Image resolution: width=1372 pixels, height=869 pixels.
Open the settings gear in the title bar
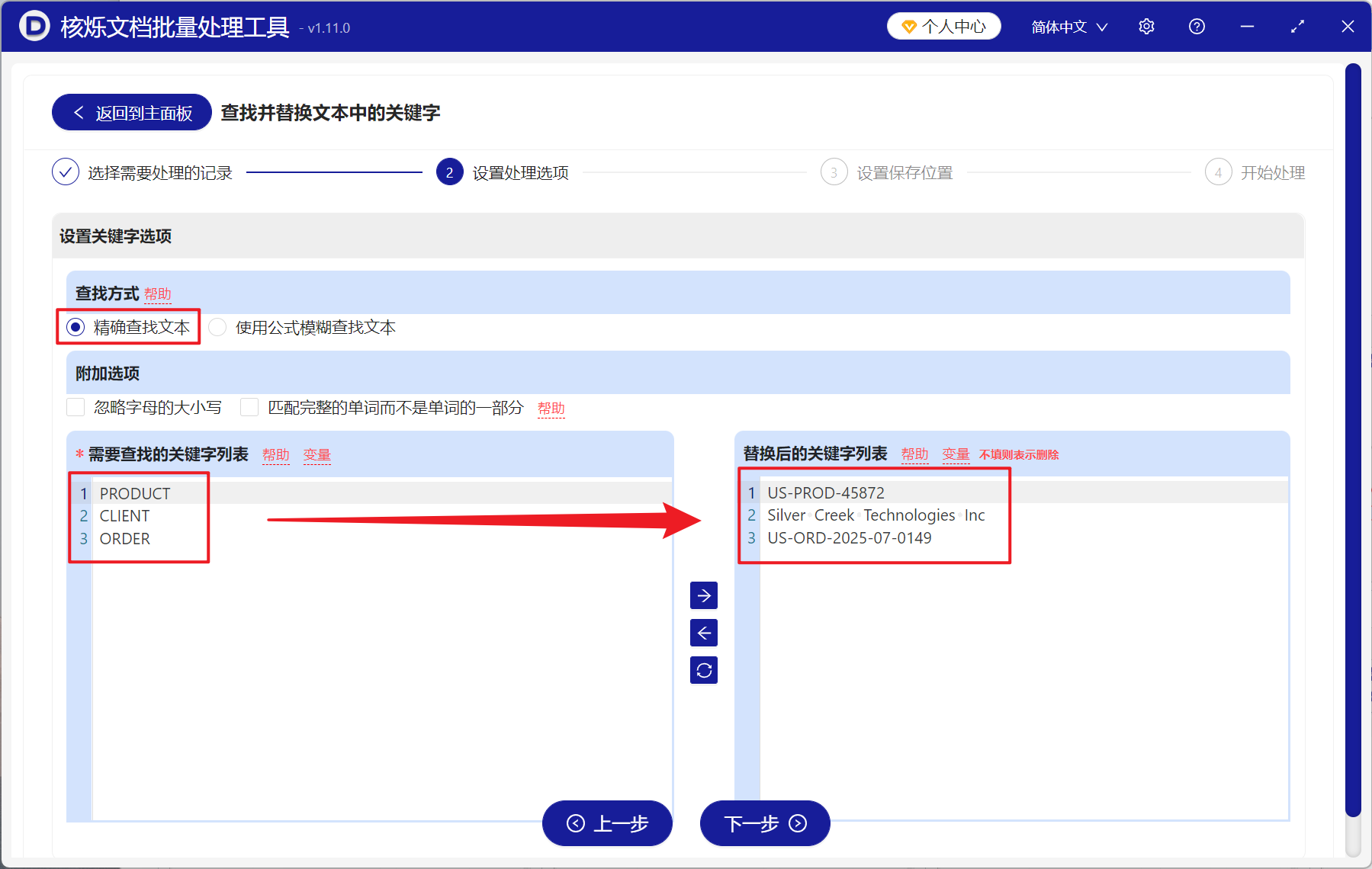point(1146,26)
